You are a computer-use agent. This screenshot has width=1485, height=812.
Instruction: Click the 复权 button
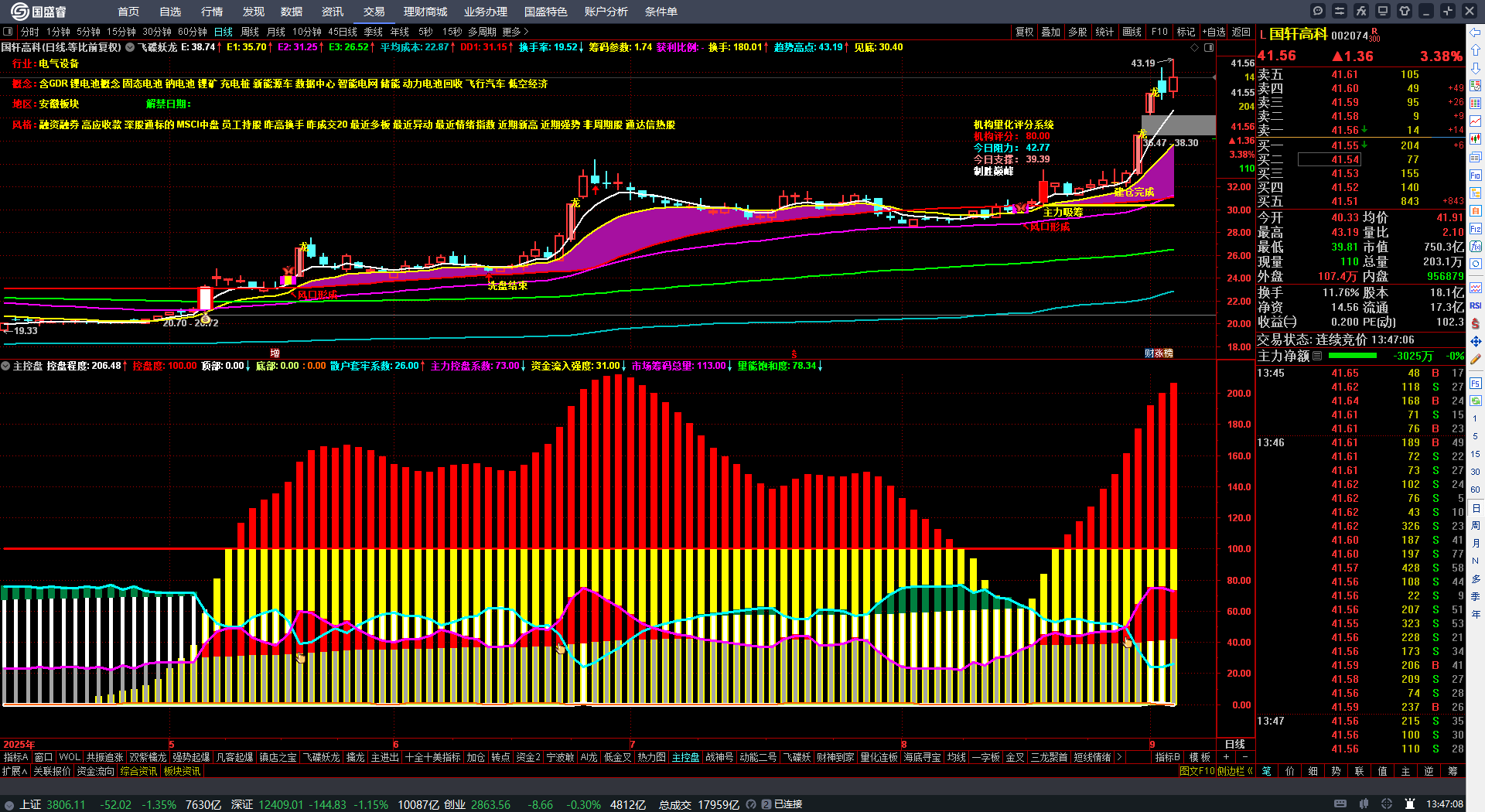(x=1025, y=32)
